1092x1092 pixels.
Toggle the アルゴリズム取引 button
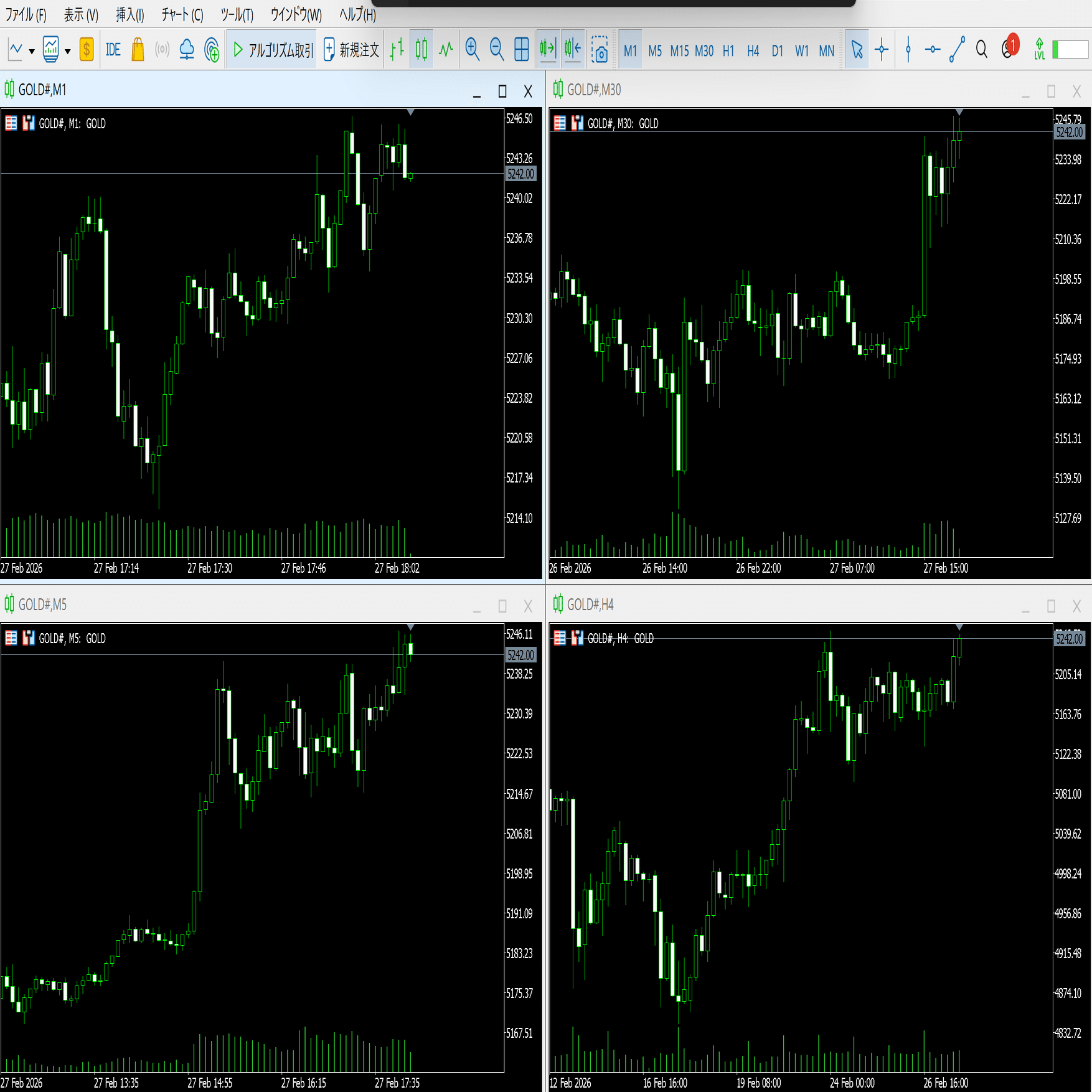[x=273, y=50]
